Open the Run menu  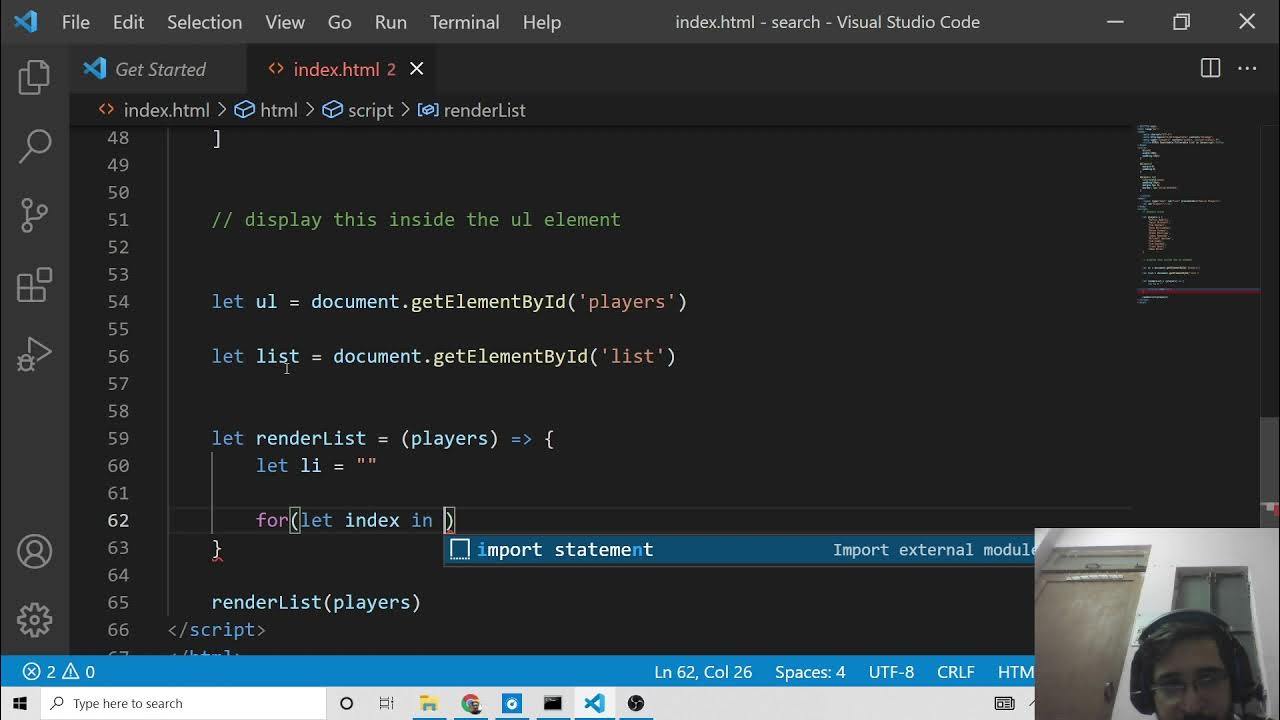pos(390,22)
